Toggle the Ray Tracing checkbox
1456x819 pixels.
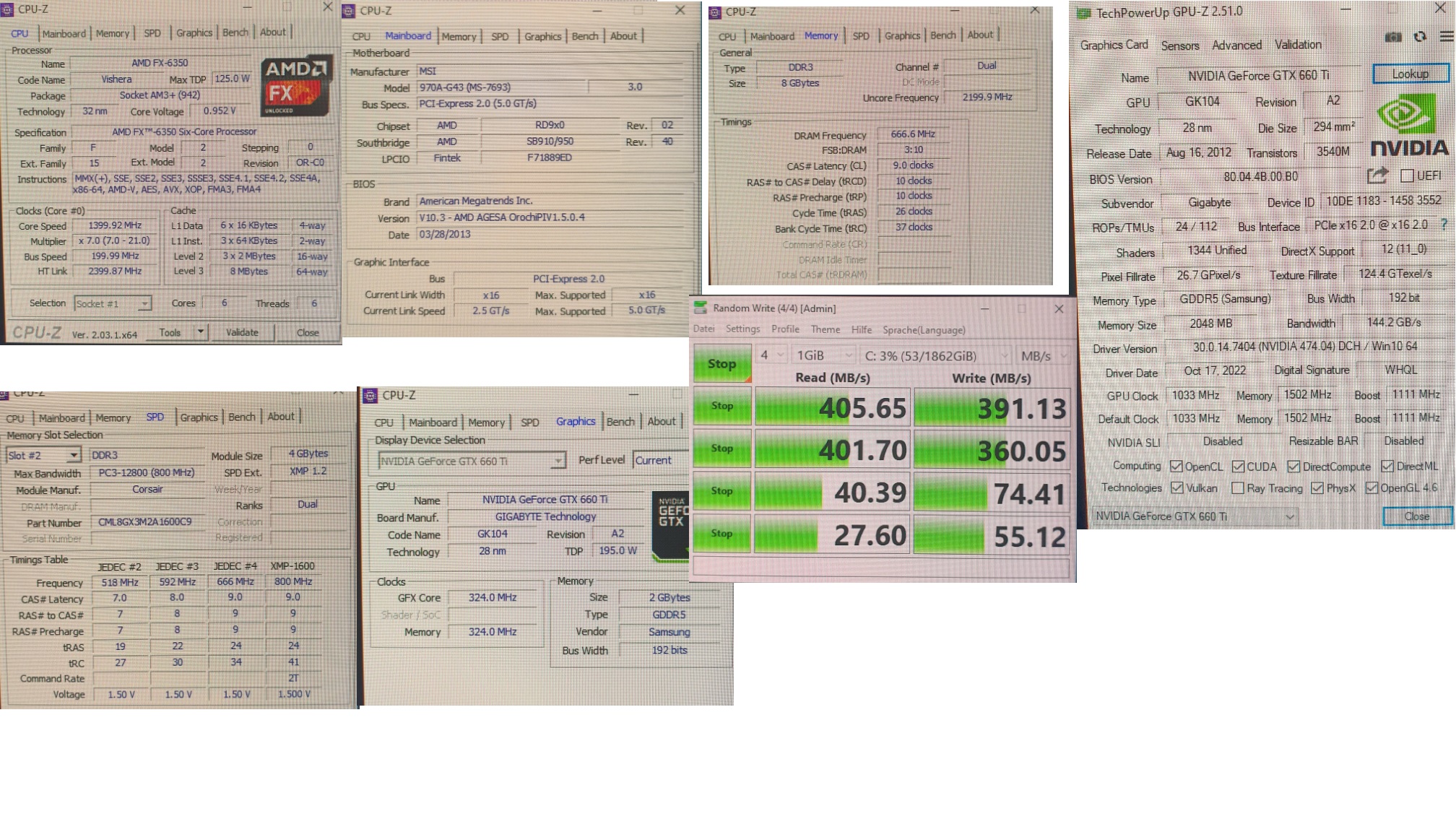click(1238, 488)
